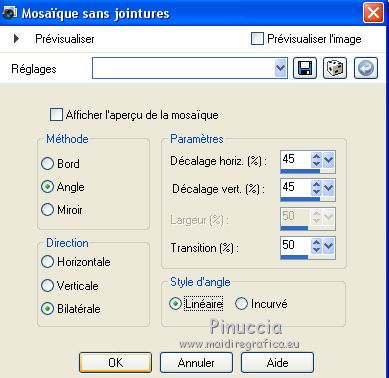The height and width of the screenshot is (378, 389).
Task: Choose the Miroir method option
Action: pyautogui.click(x=47, y=210)
